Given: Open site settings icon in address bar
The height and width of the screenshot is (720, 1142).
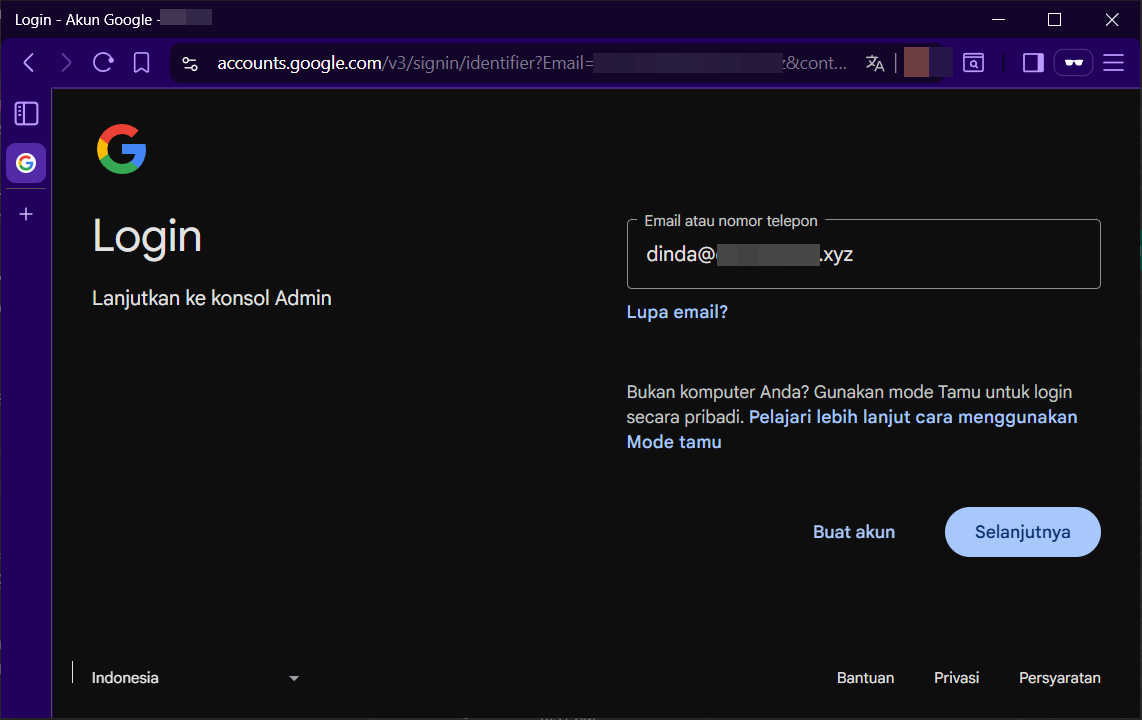Looking at the screenshot, I should coord(190,64).
